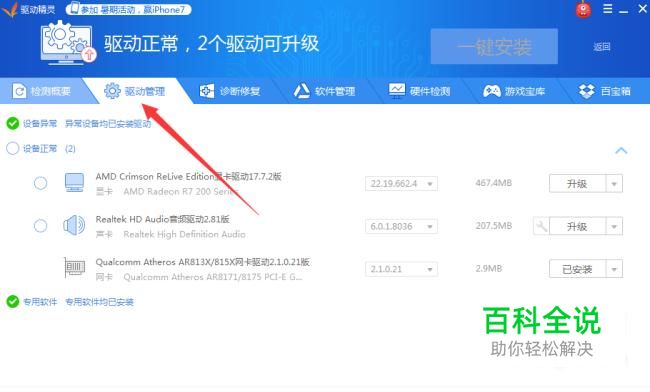Open dropdown arrow beside 已安装 button
The height and width of the screenshot is (392, 650).
pyautogui.click(x=614, y=269)
